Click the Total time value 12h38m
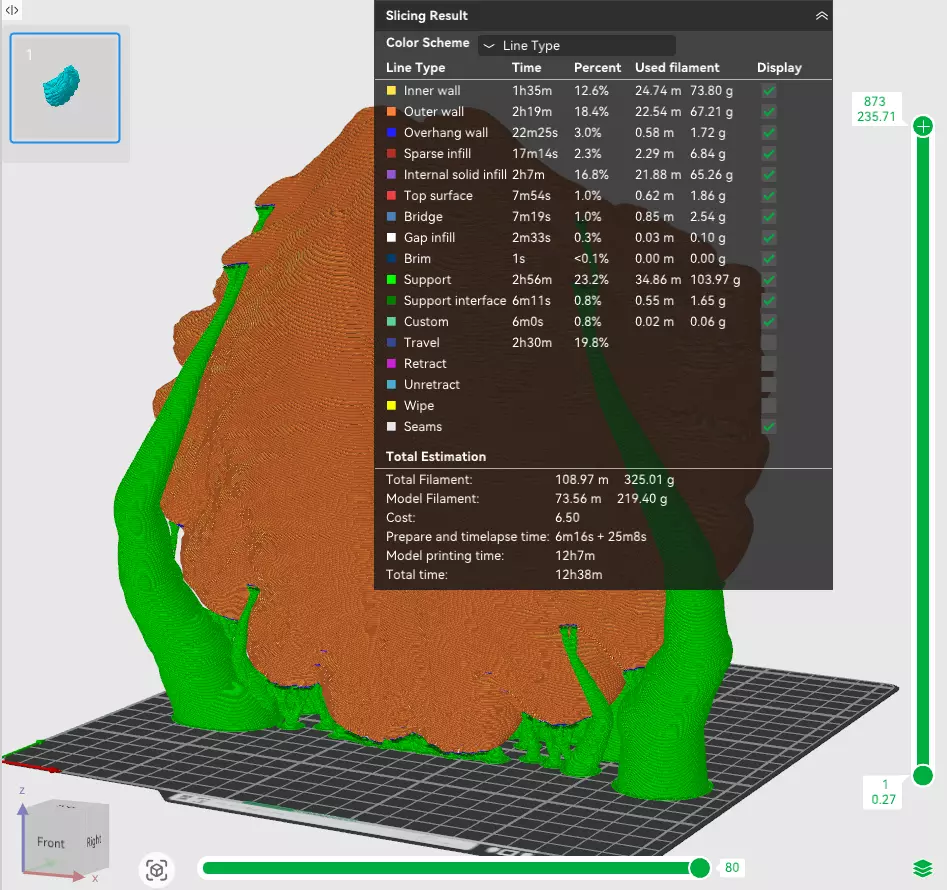 579,575
